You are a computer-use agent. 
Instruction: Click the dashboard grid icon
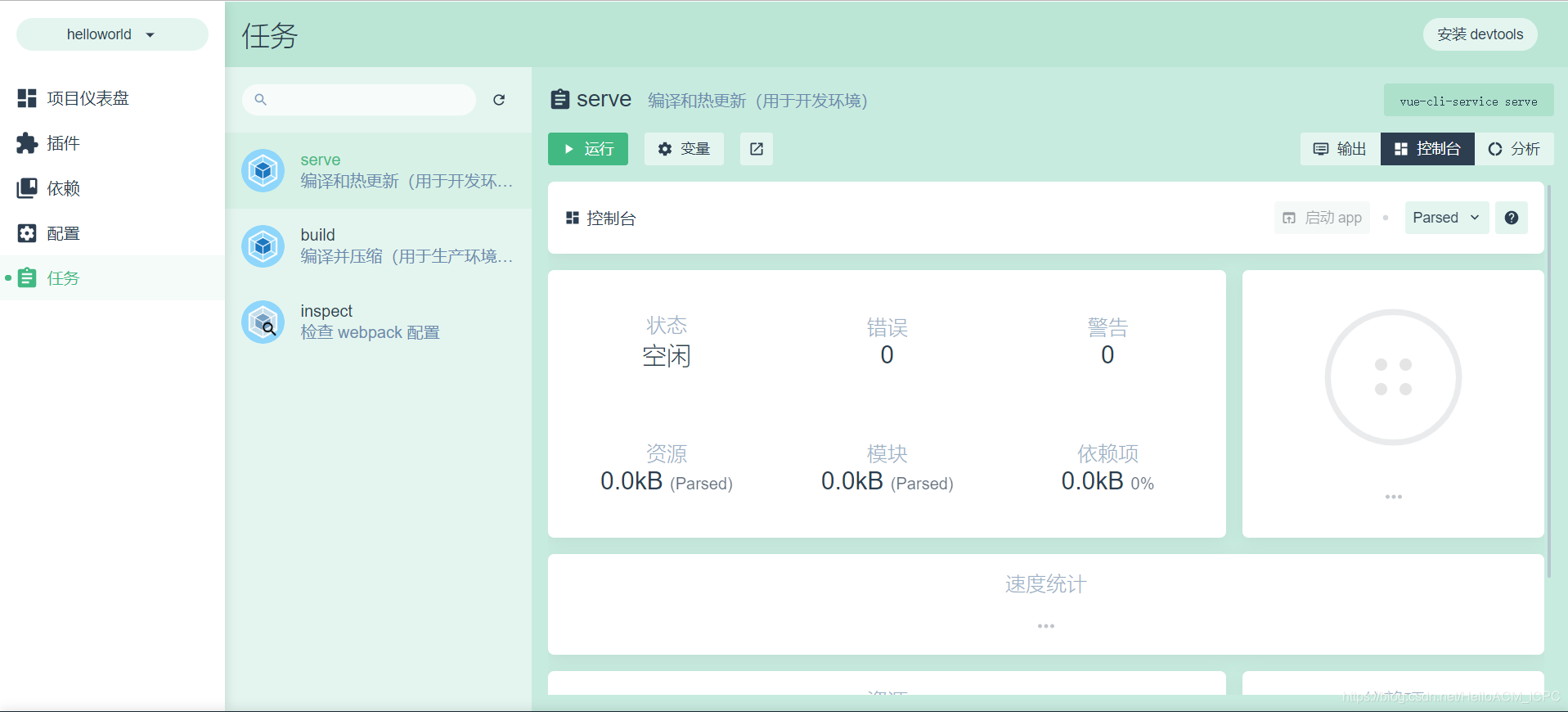click(x=27, y=98)
